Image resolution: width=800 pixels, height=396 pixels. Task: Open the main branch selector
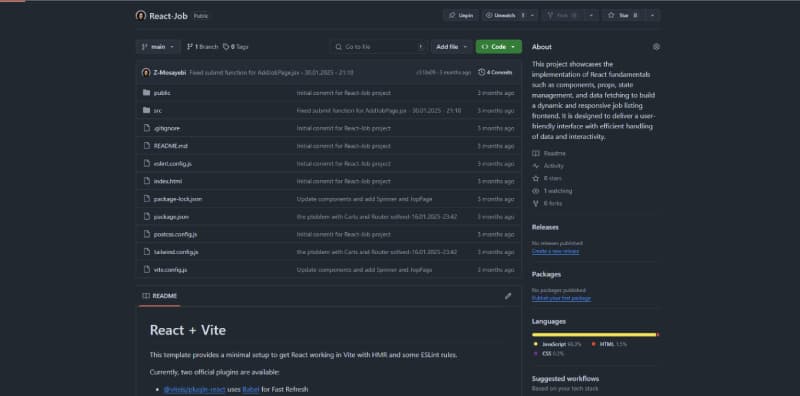158,47
